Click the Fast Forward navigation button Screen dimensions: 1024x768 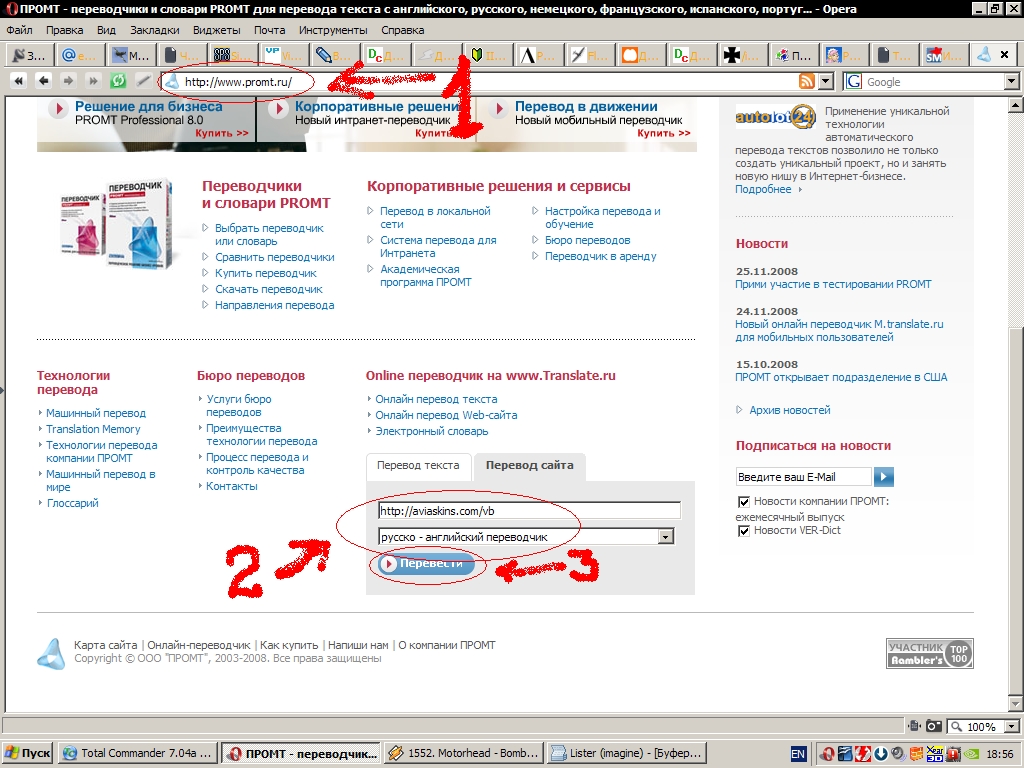pos(93,81)
